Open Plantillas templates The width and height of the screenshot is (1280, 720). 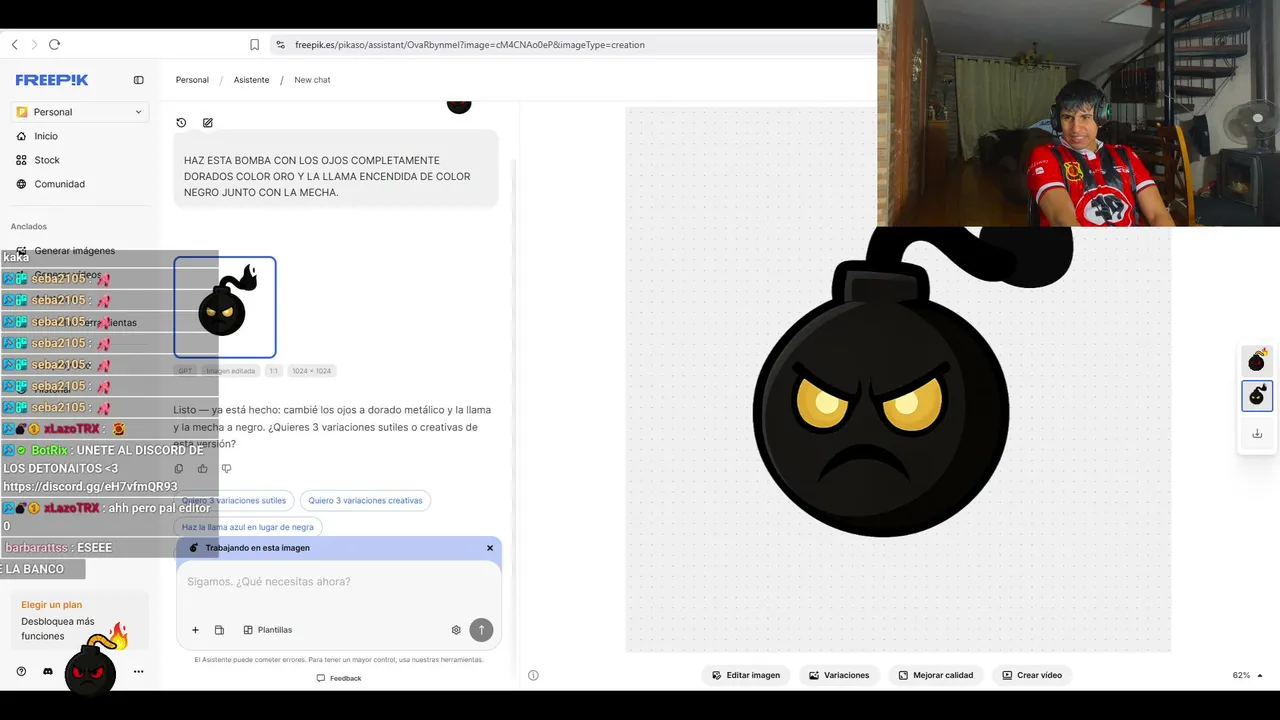tap(268, 630)
